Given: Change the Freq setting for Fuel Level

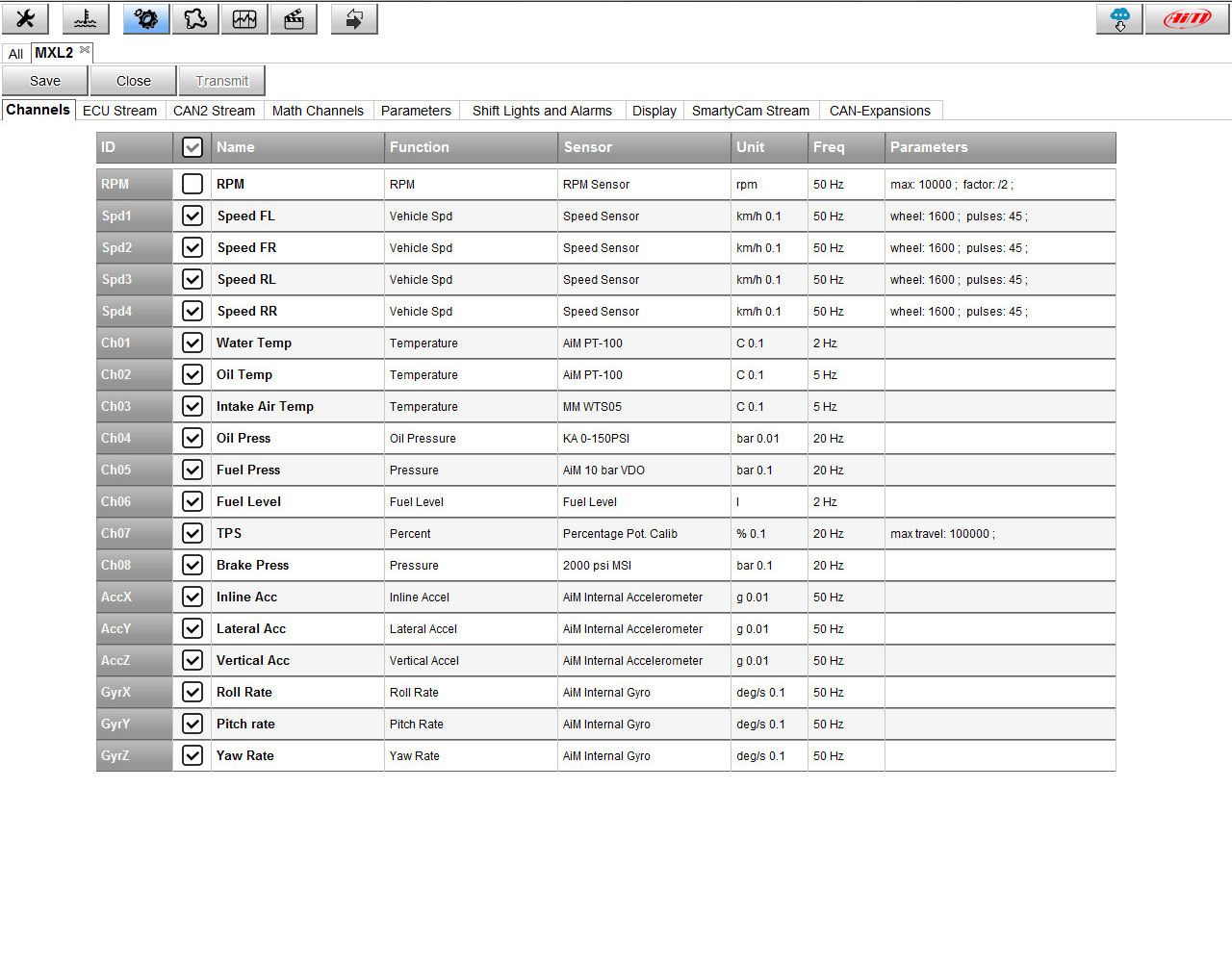Looking at the screenshot, I should point(845,501).
